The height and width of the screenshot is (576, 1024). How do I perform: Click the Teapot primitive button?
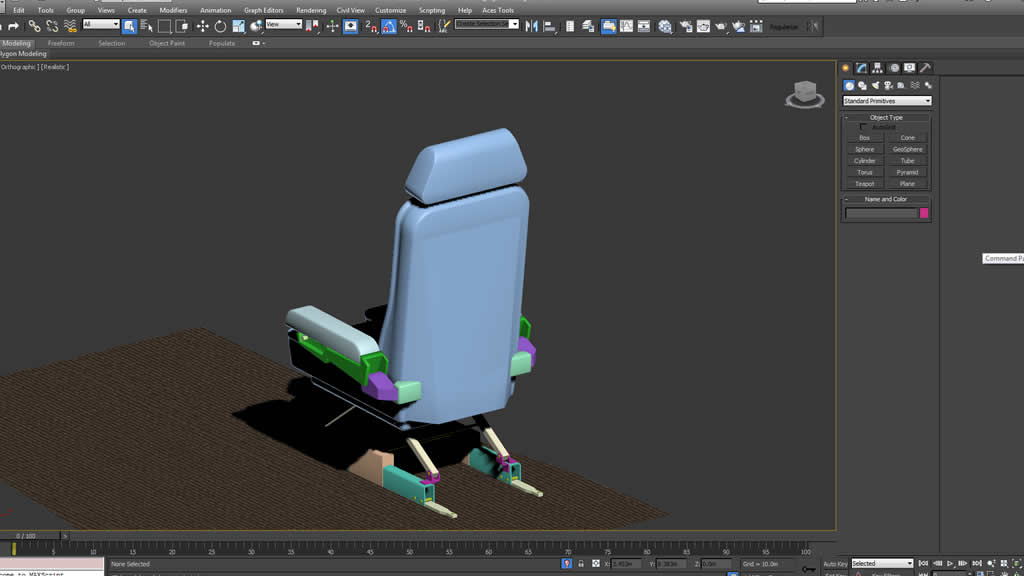(x=865, y=184)
